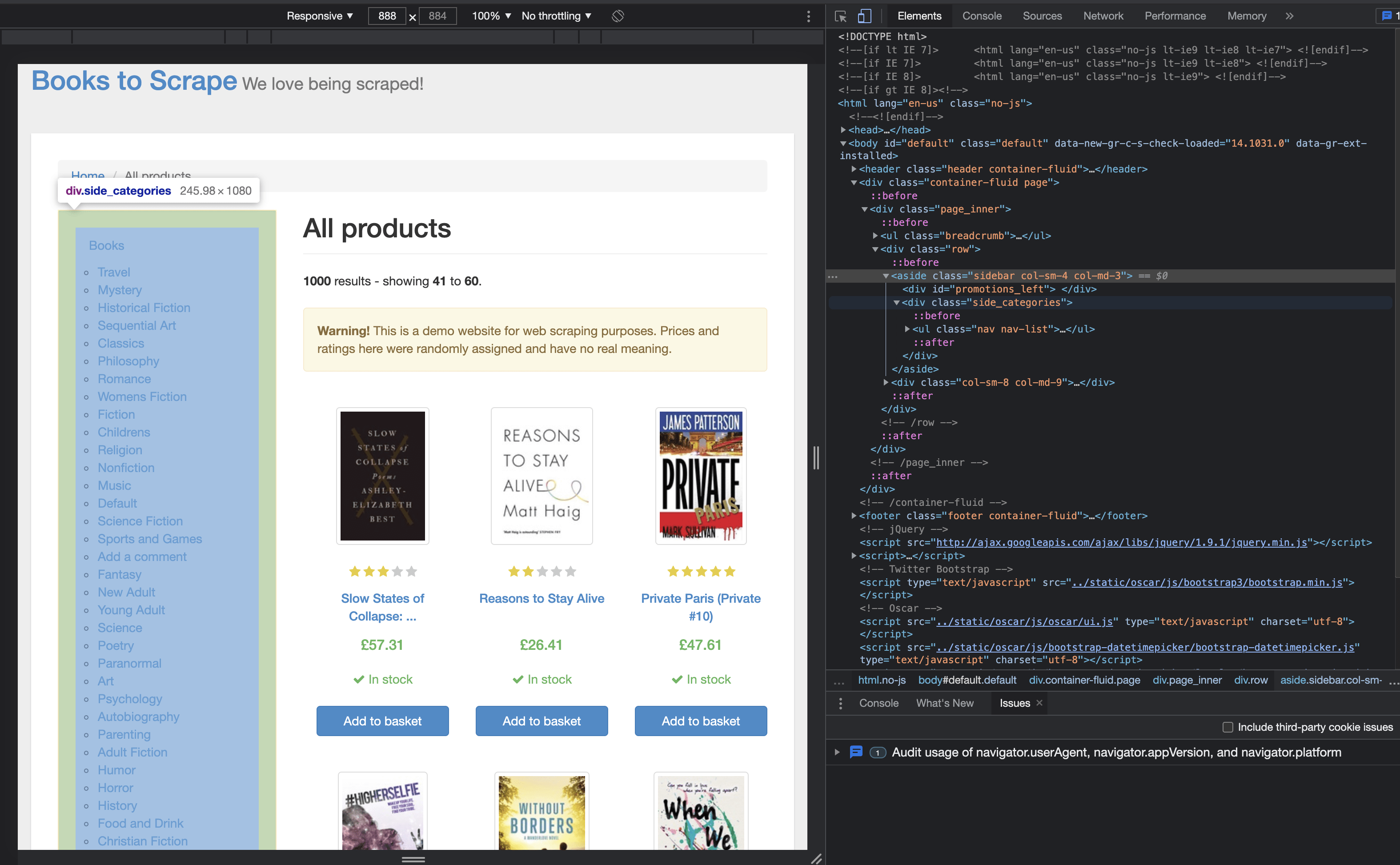Select the Elements tab

click(919, 16)
